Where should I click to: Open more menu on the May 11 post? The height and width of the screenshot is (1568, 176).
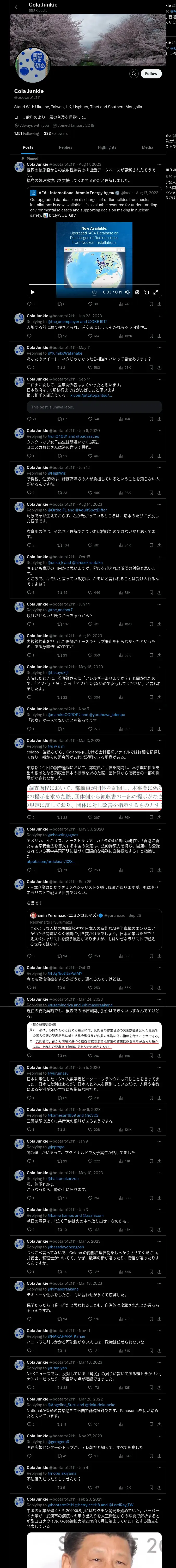(160, 348)
